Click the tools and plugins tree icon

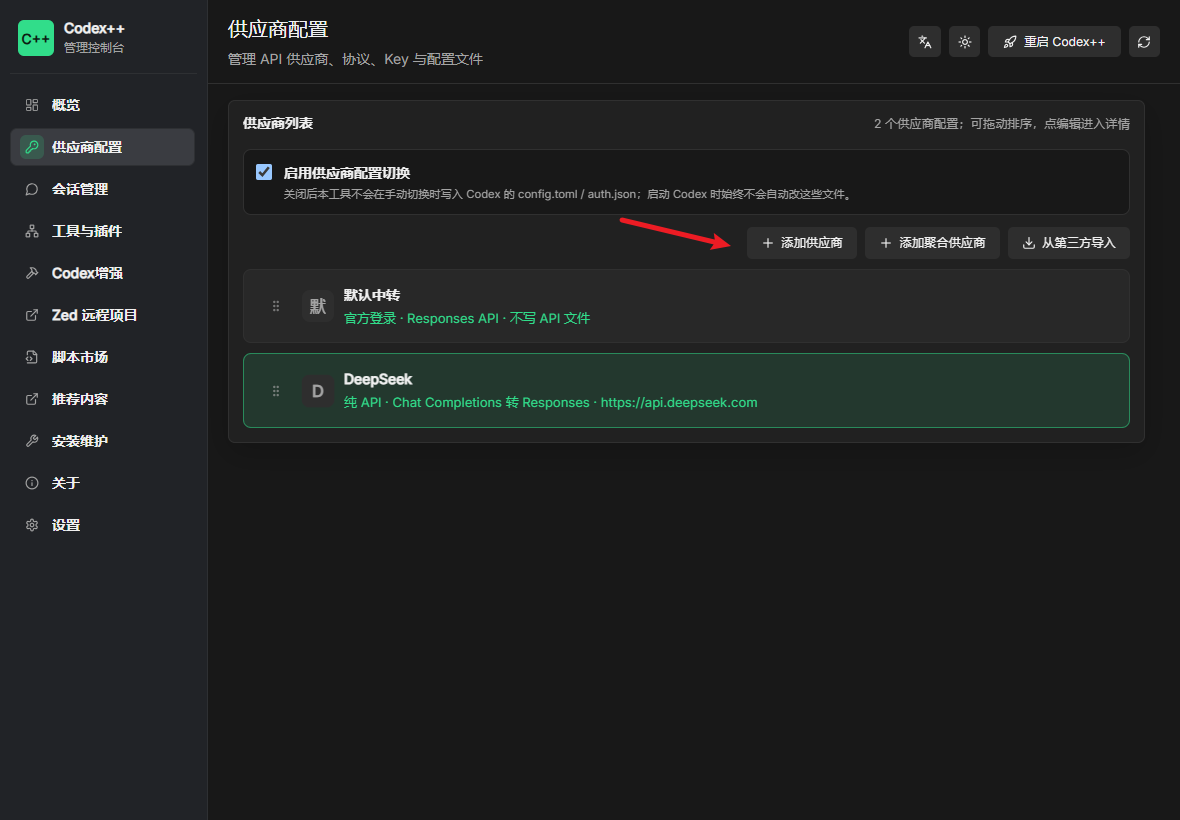click(x=32, y=232)
